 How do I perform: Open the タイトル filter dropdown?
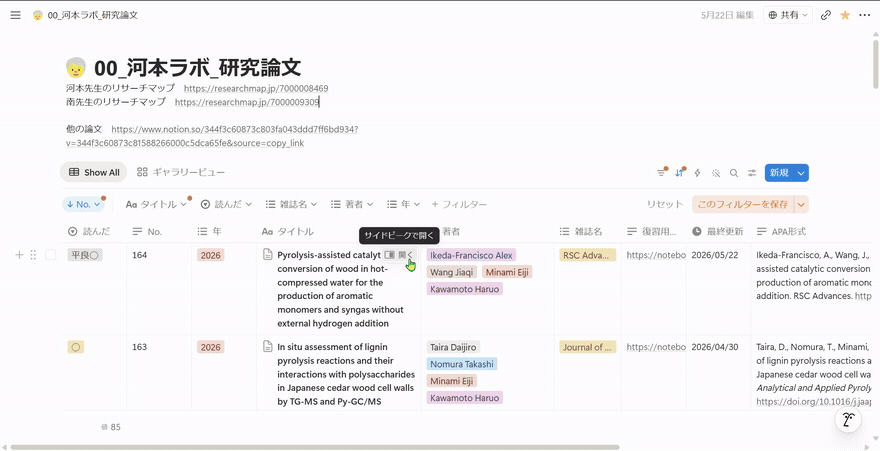pos(156,204)
